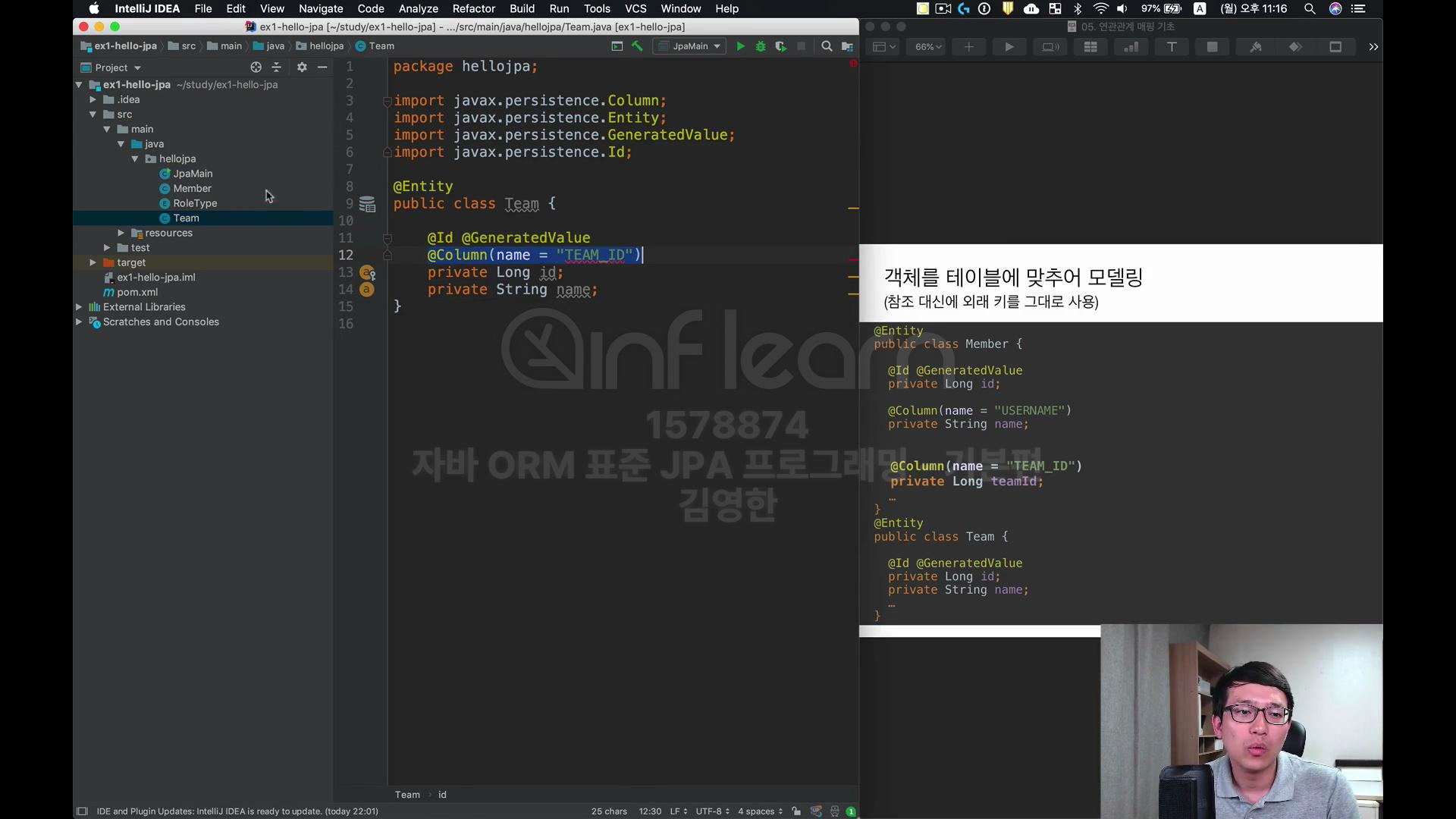Run JpaMain with the green play button
This screenshot has height=819, width=1456.
tap(740, 46)
